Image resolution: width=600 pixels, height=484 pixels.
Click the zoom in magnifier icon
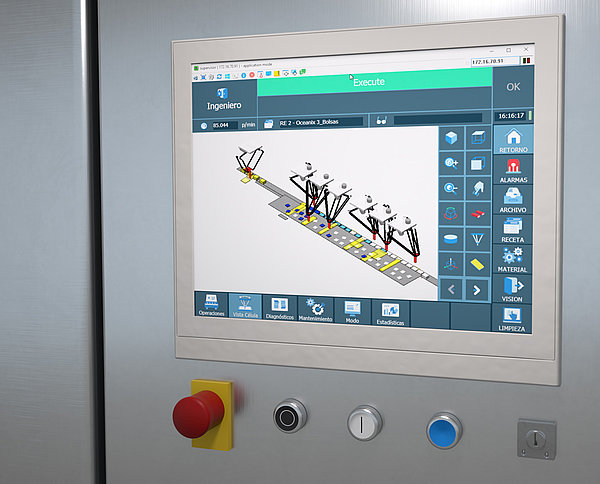tap(452, 162)
